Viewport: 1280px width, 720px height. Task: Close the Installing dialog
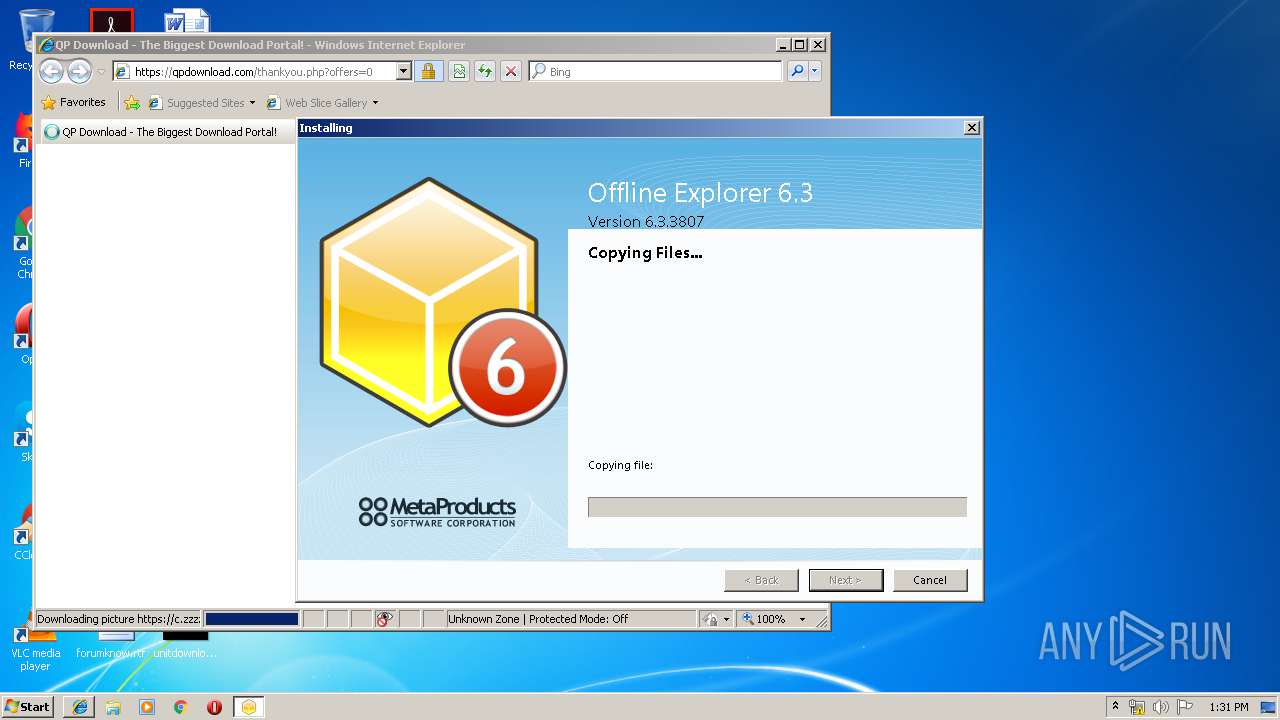point(971,128)
